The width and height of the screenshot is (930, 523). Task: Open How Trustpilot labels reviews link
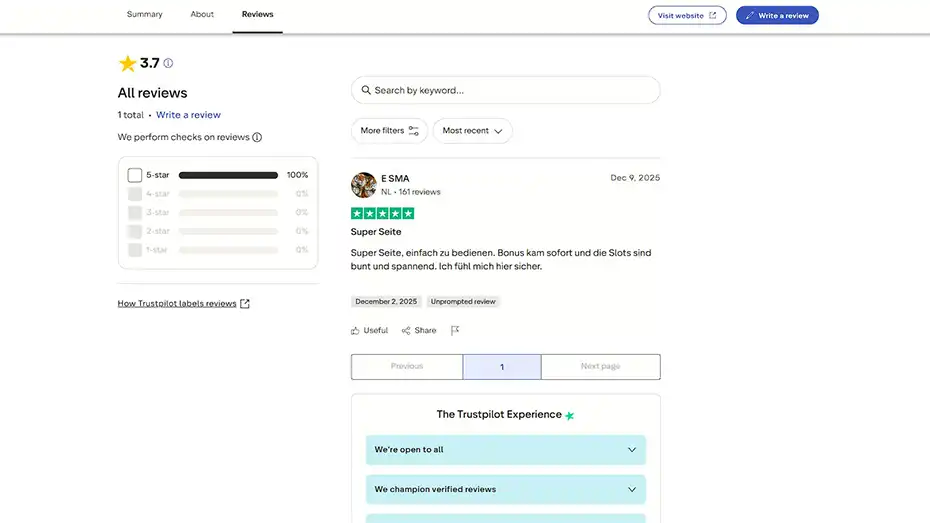[177, 304]
